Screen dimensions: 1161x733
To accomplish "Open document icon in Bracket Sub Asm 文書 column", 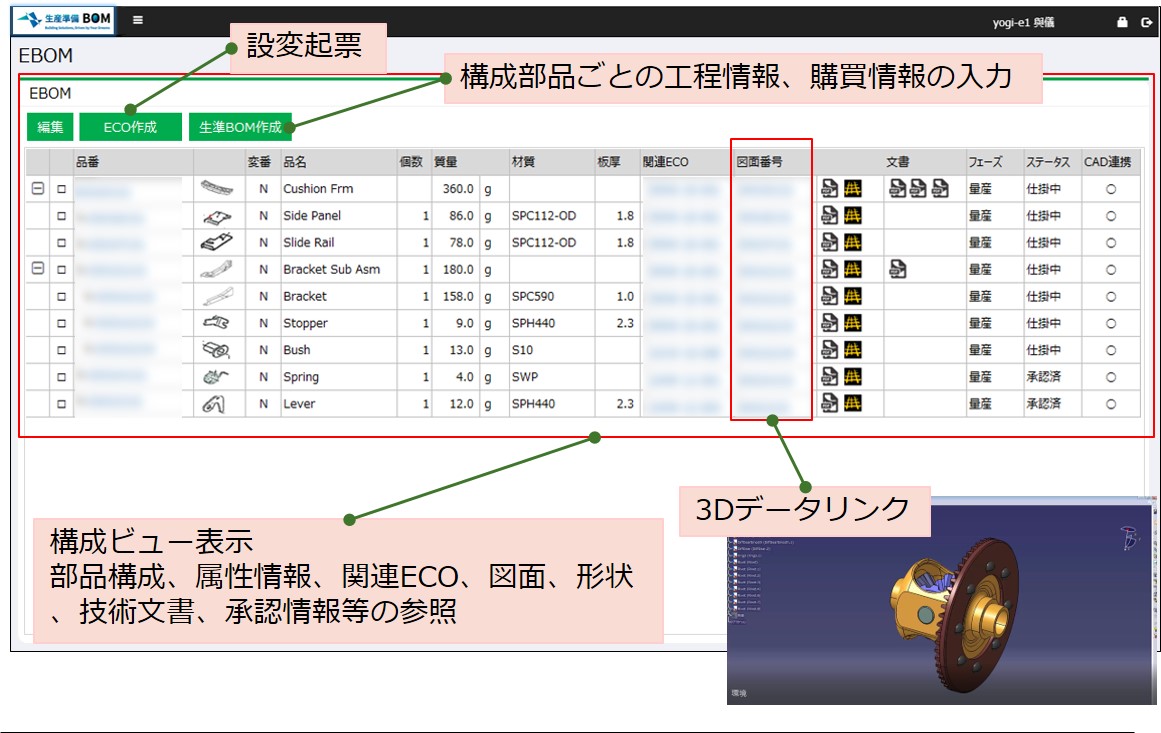I will [x=897, y=269].
